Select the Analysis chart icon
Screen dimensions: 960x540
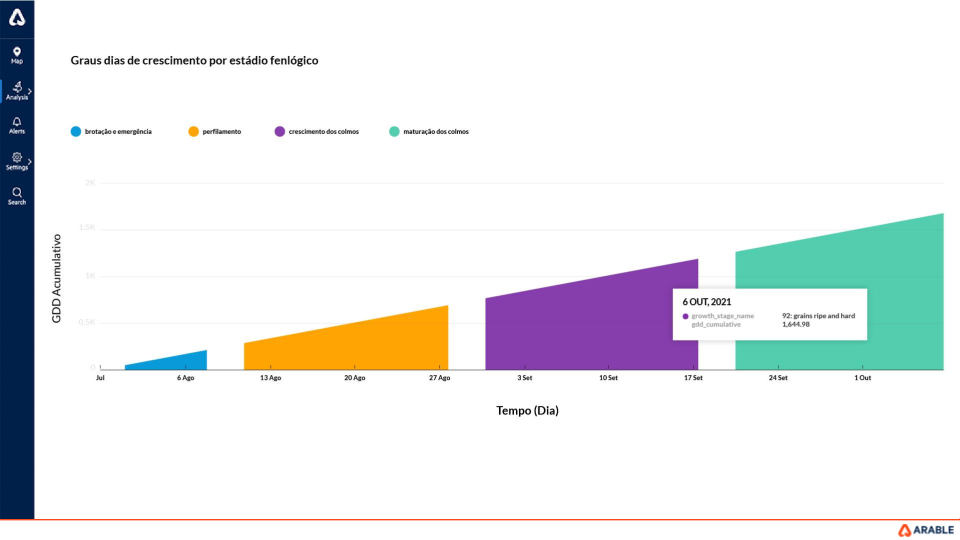(x=17, y=87)
